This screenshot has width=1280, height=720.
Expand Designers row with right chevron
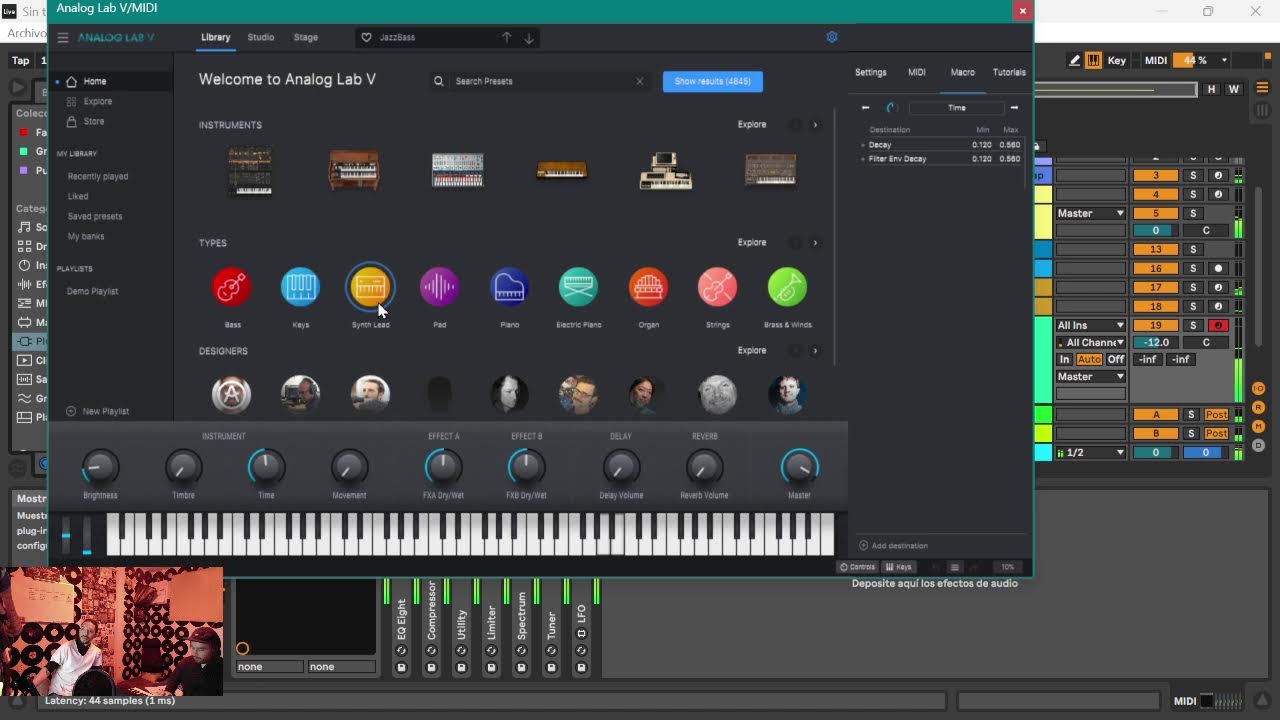pyautogui.click(x=815, y=351)
